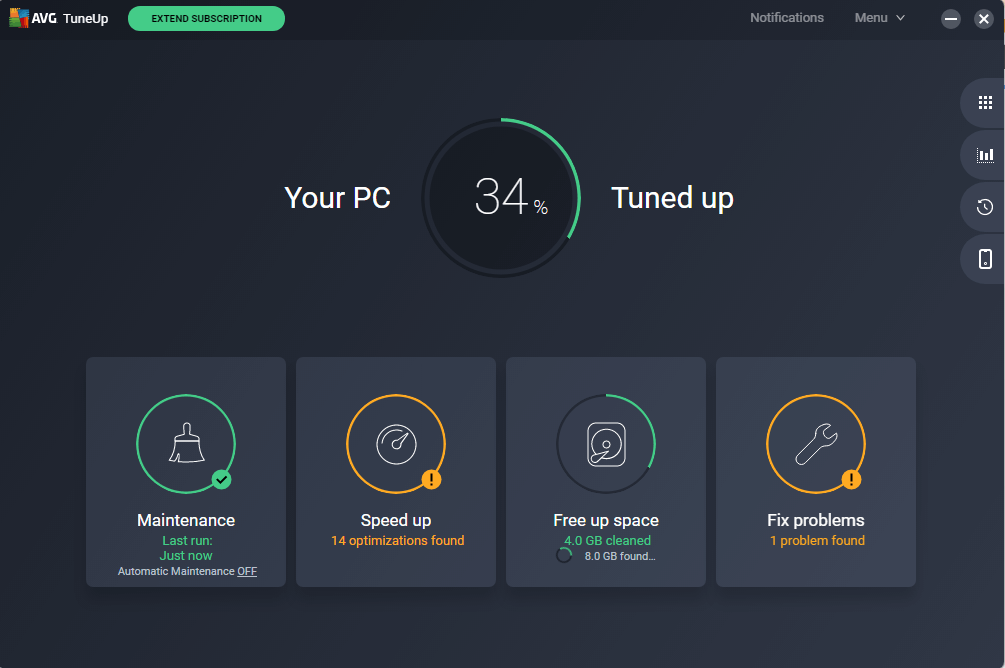1005x668 pixels.
Task: Click the Maintenance broom icon
Action: click(187, 443)
